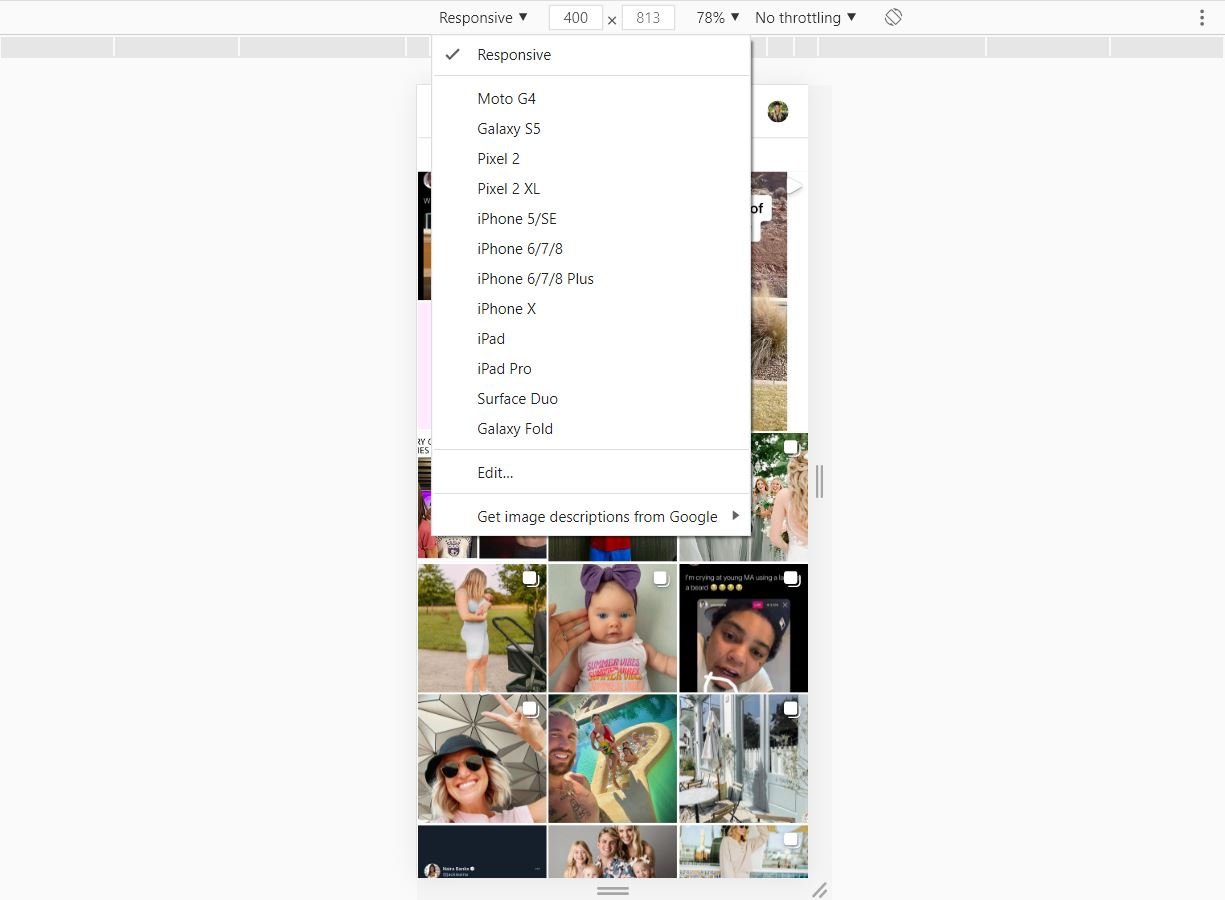Select Pixel 2 device
The width and height of the screenshot is (1225, 900).
(x=592, y=158)
